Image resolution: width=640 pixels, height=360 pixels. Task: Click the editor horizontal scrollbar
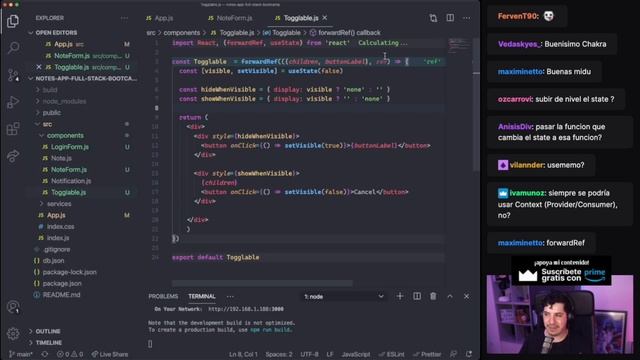click(262, 283)
